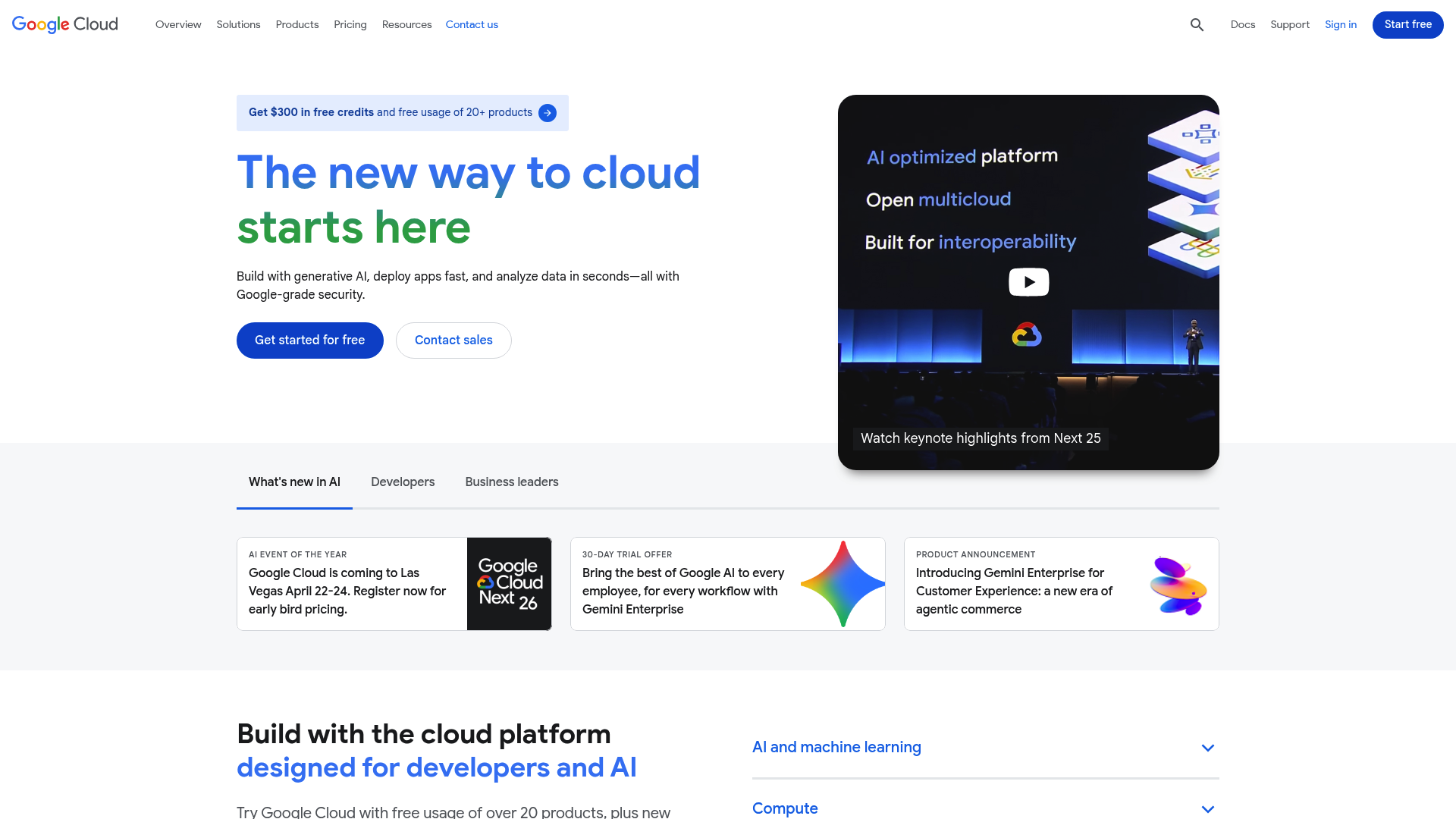This screenshot has width=1456, height=819.
Task: Open the Products menu
Action: (x=297, y=24)
